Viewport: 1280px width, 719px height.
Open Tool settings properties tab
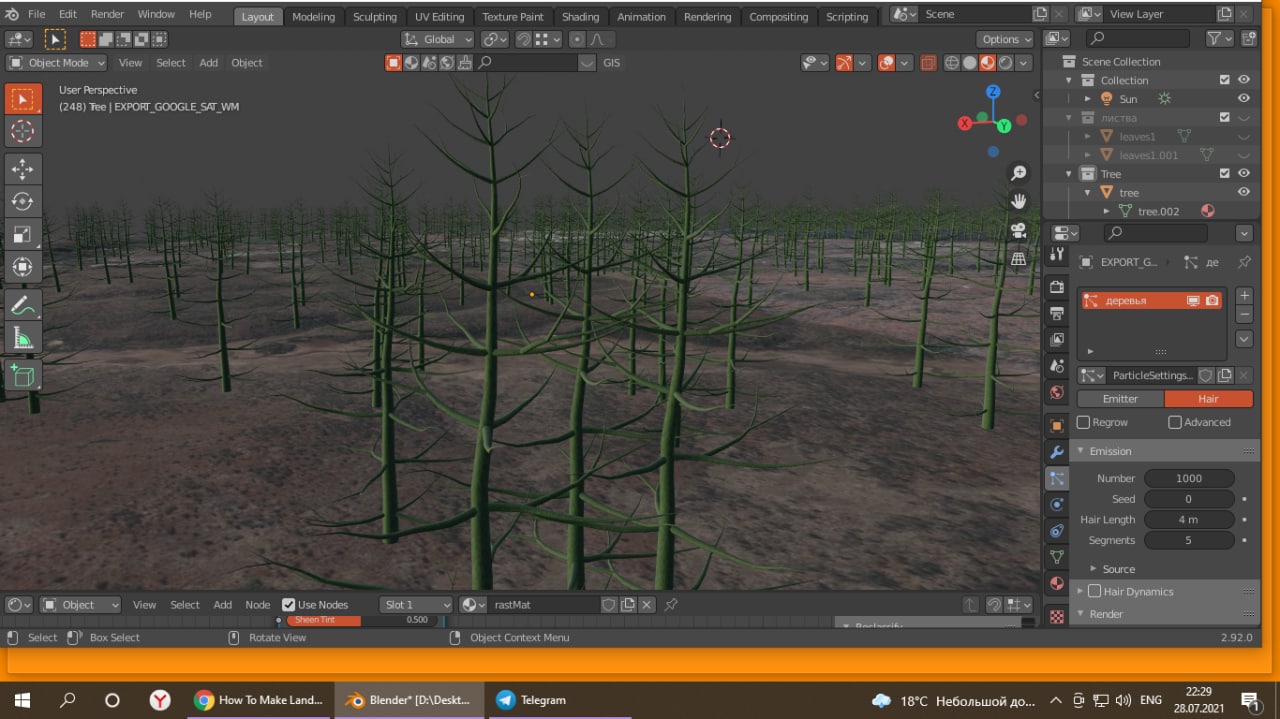(x=1056, y=255)
